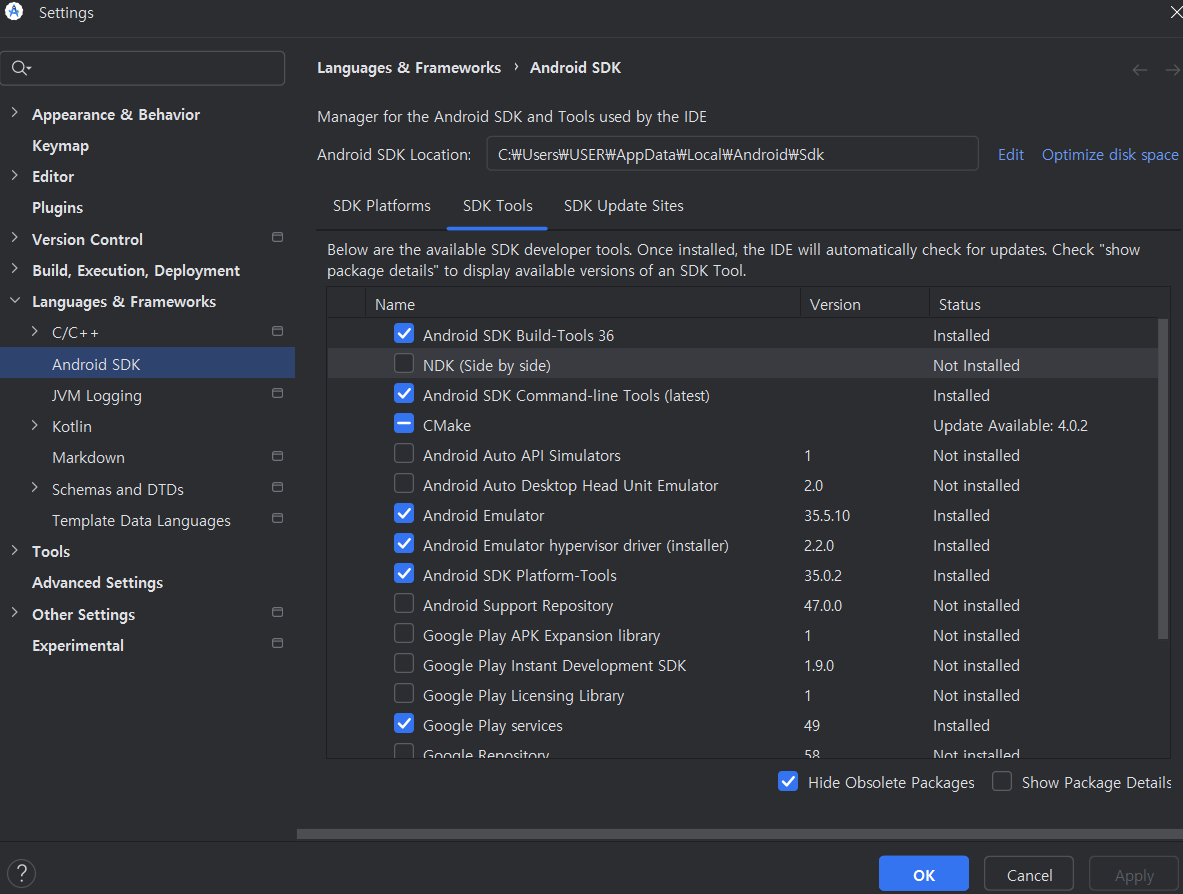Click the forward navigation arrow
The height and width of the screenshot is (894, 1183).
pyautogui.click(x=1172, y=69)
